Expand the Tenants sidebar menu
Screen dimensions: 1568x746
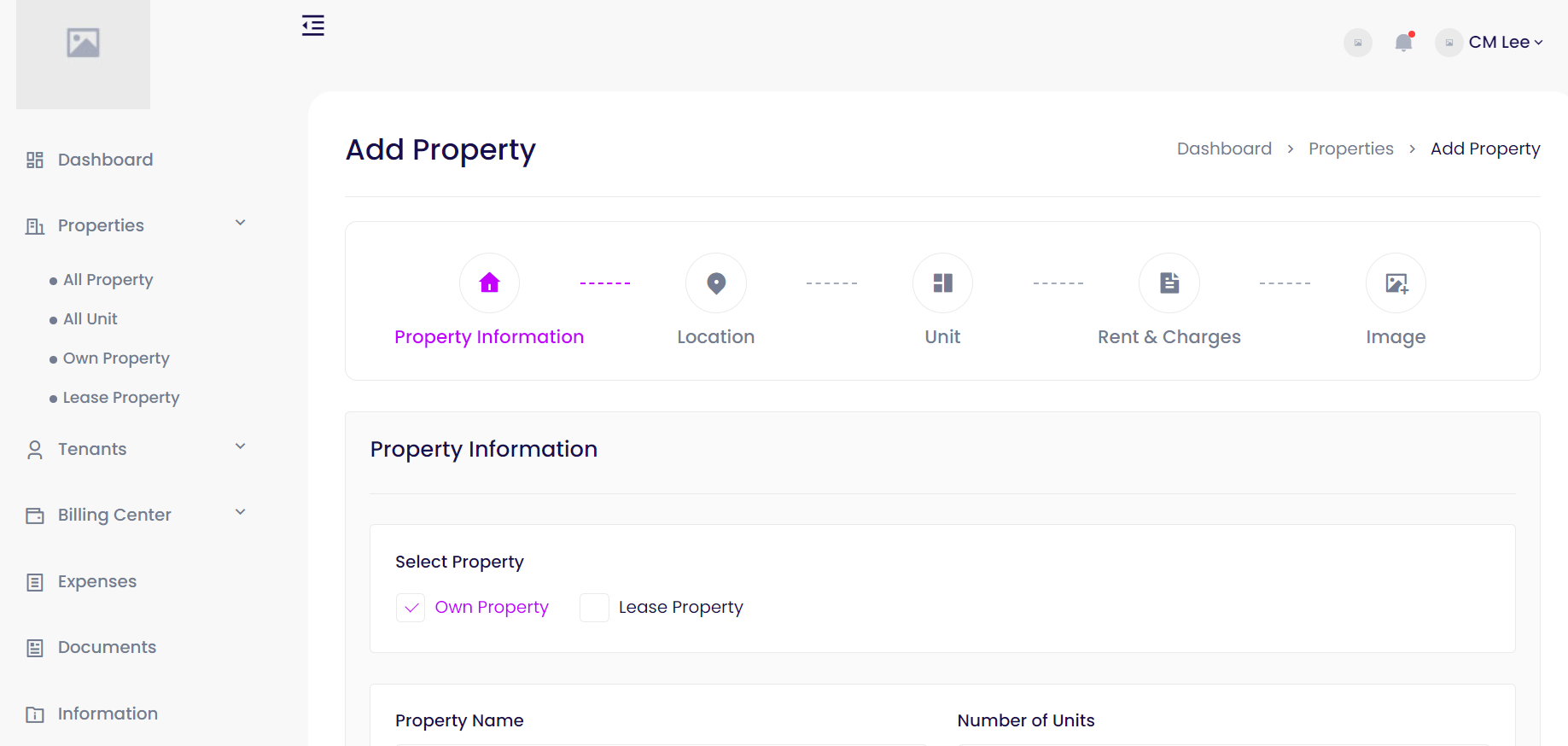tap(240, 447)
